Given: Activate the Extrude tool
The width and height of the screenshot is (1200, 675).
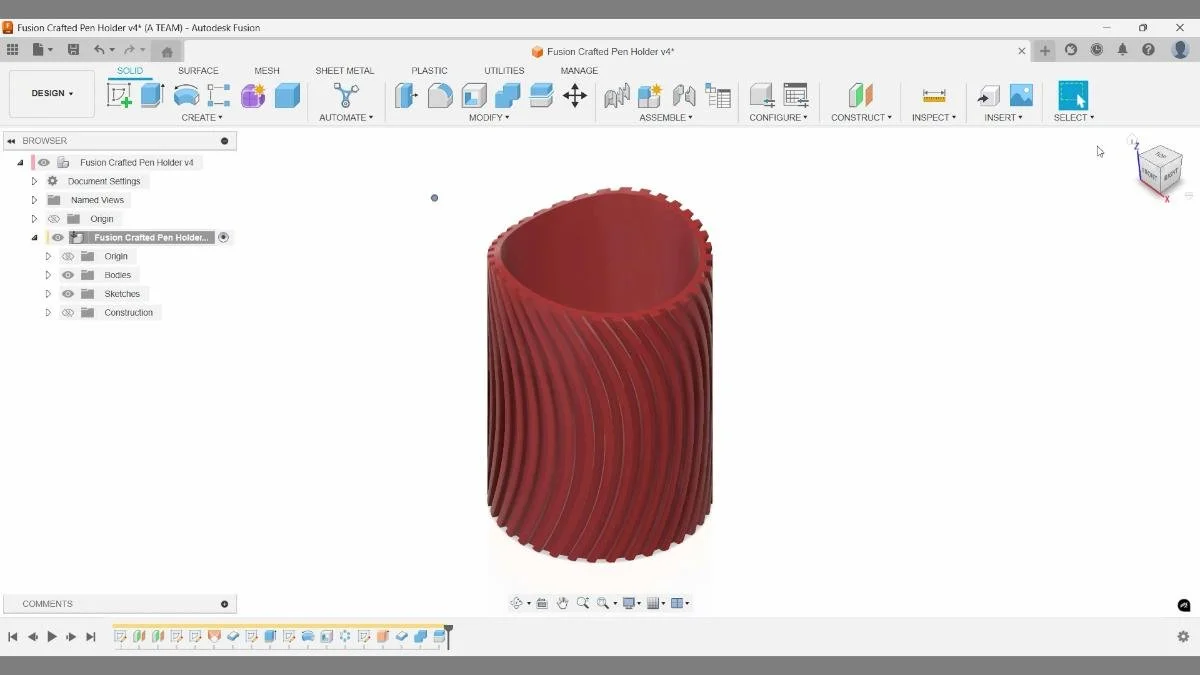Looking at the screenshot, I should [151, 94].
